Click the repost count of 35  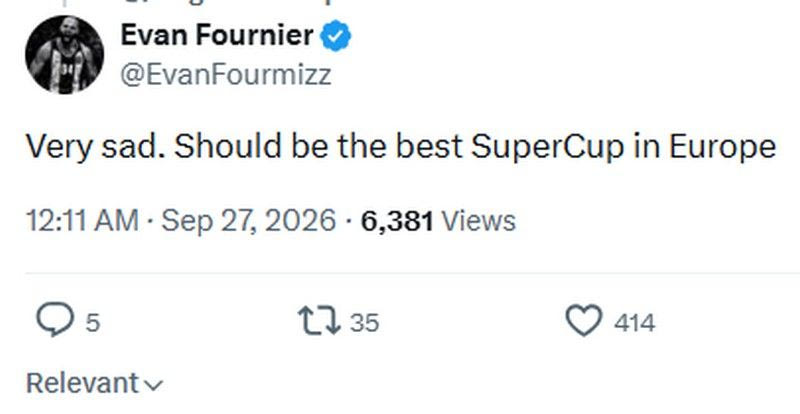(x=364, y=323)
